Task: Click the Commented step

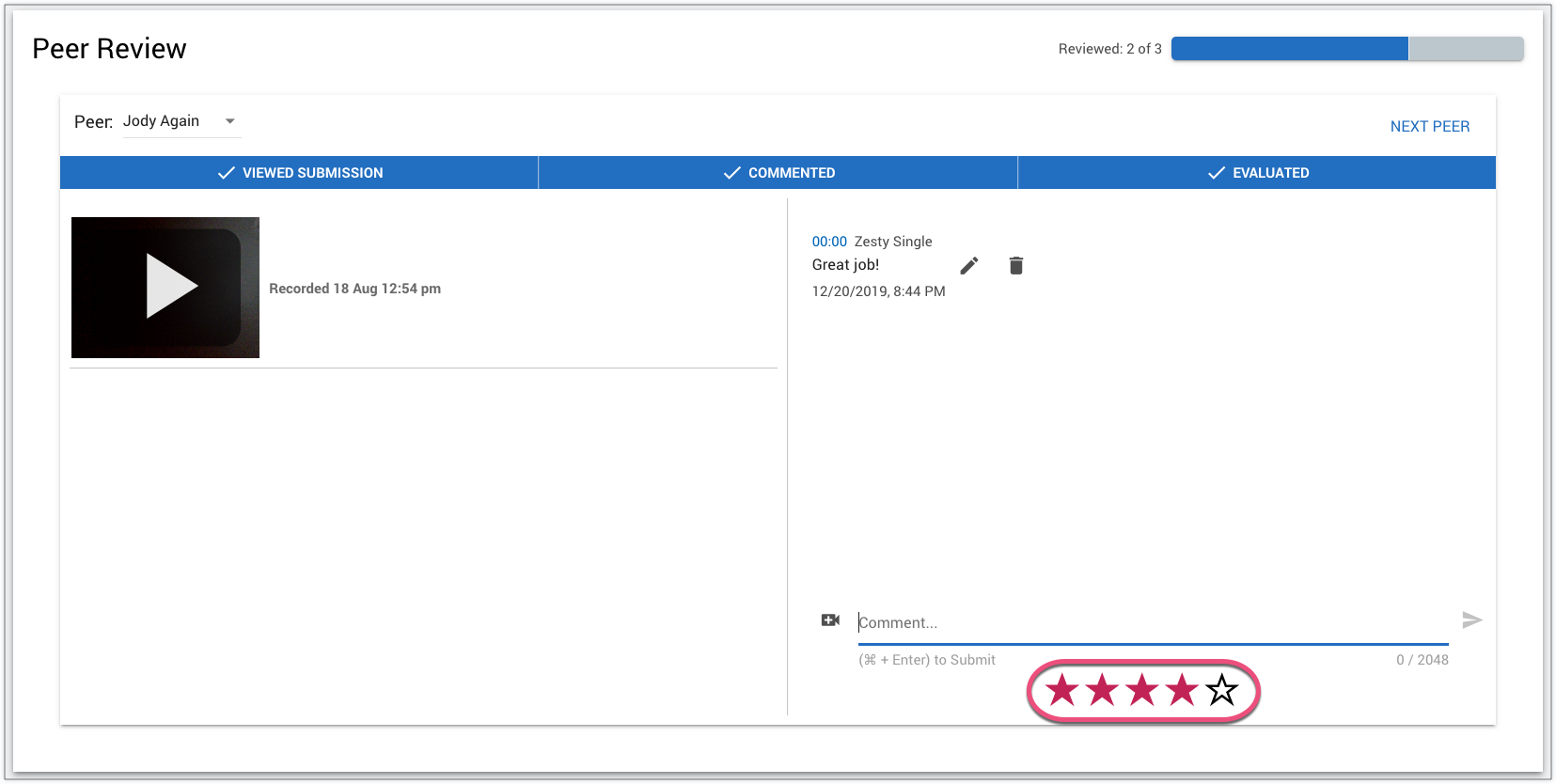Action: pos(778,173)
